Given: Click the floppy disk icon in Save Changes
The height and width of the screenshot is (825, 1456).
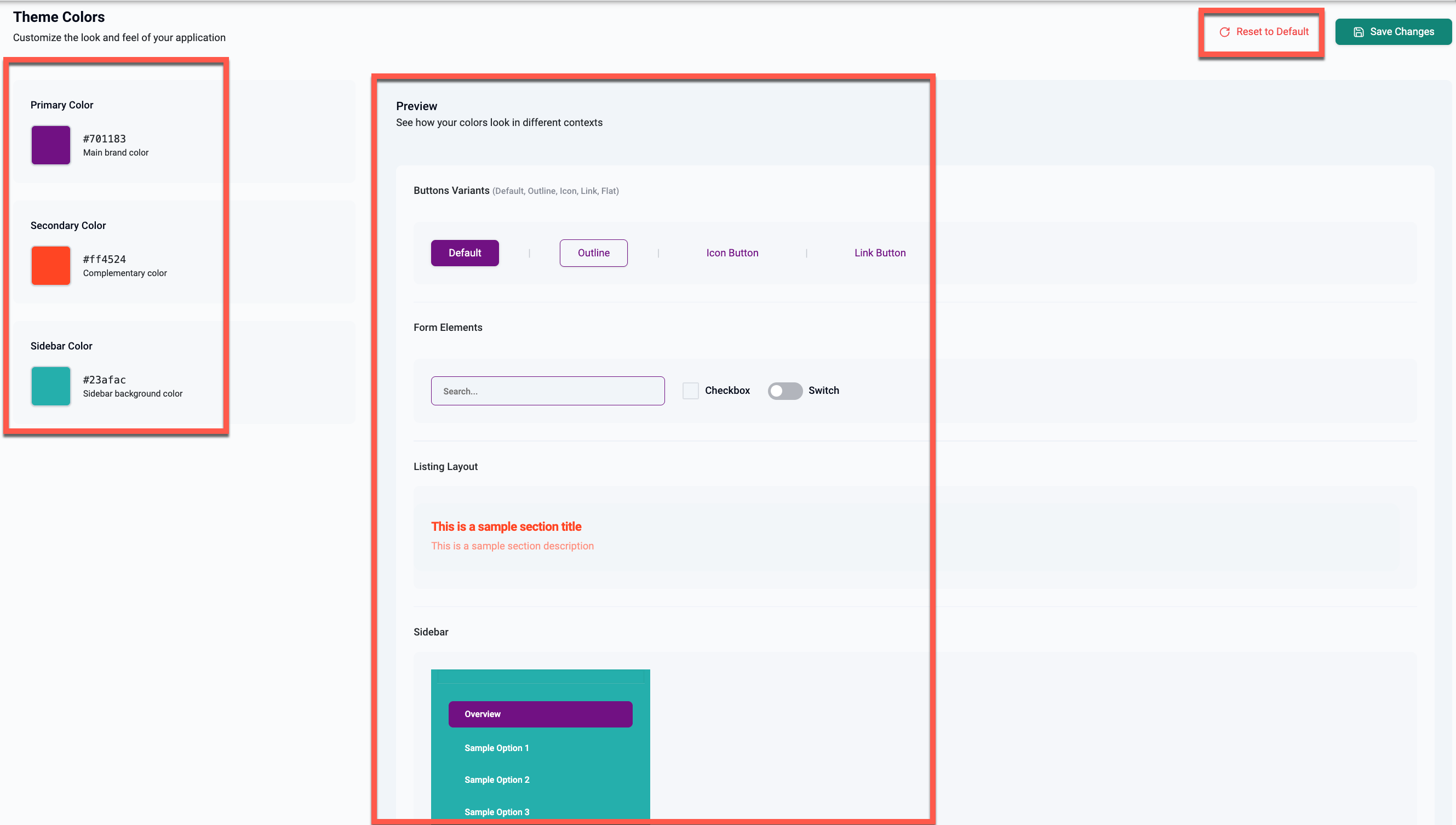Looking at the screenshot, I should pyautogui.click(x=1358, y=32).
